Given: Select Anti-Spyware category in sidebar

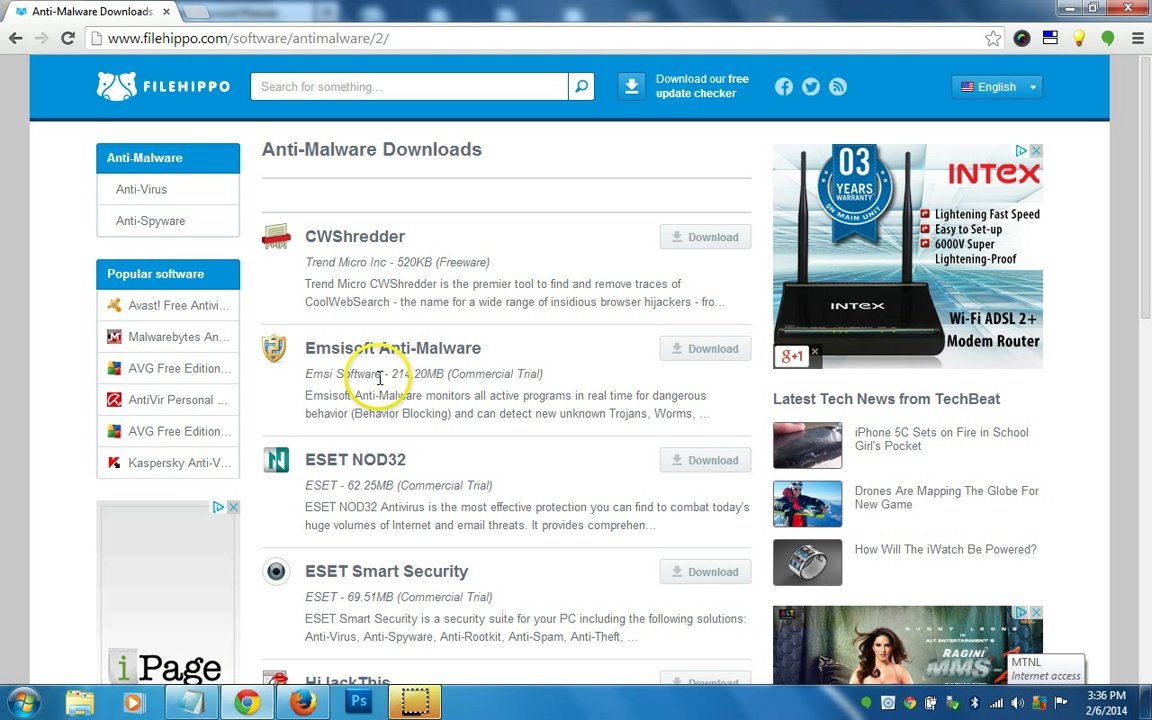Looking at the screenshot, I should [x=150, y=221].
